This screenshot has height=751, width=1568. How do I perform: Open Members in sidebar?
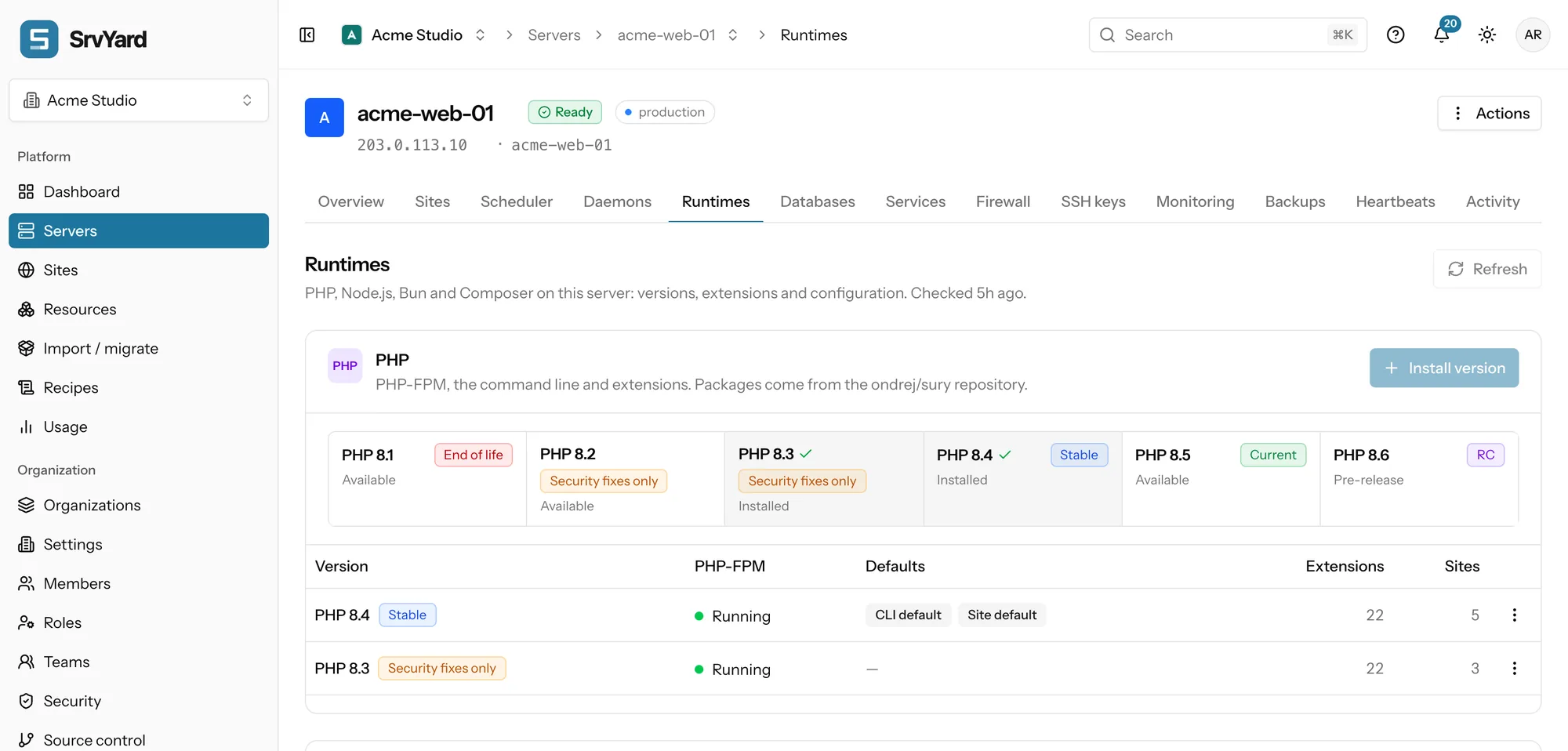(x=139, y=583)
